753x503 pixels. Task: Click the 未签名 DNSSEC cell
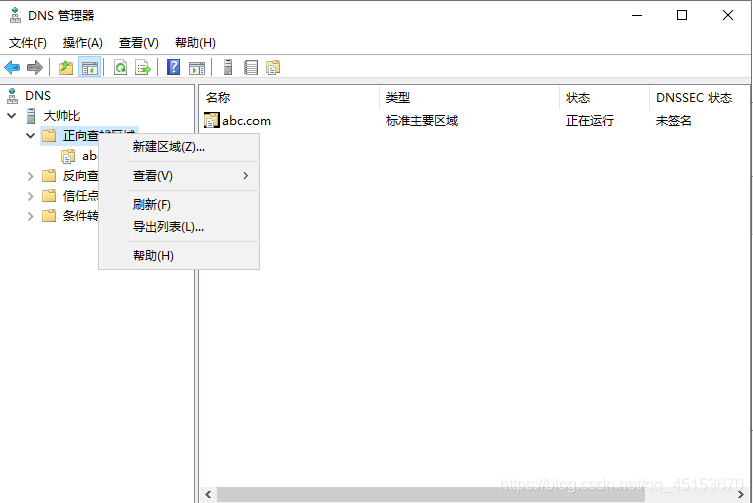tap(673, 121)
